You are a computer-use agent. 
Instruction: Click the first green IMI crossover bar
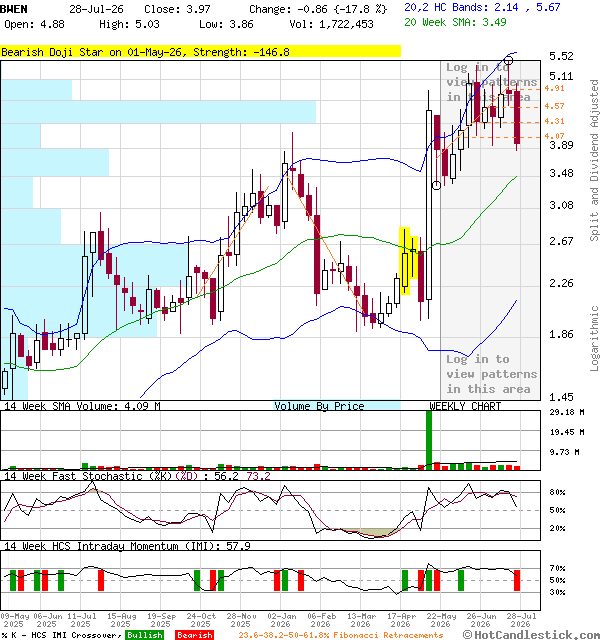[13, 580]
